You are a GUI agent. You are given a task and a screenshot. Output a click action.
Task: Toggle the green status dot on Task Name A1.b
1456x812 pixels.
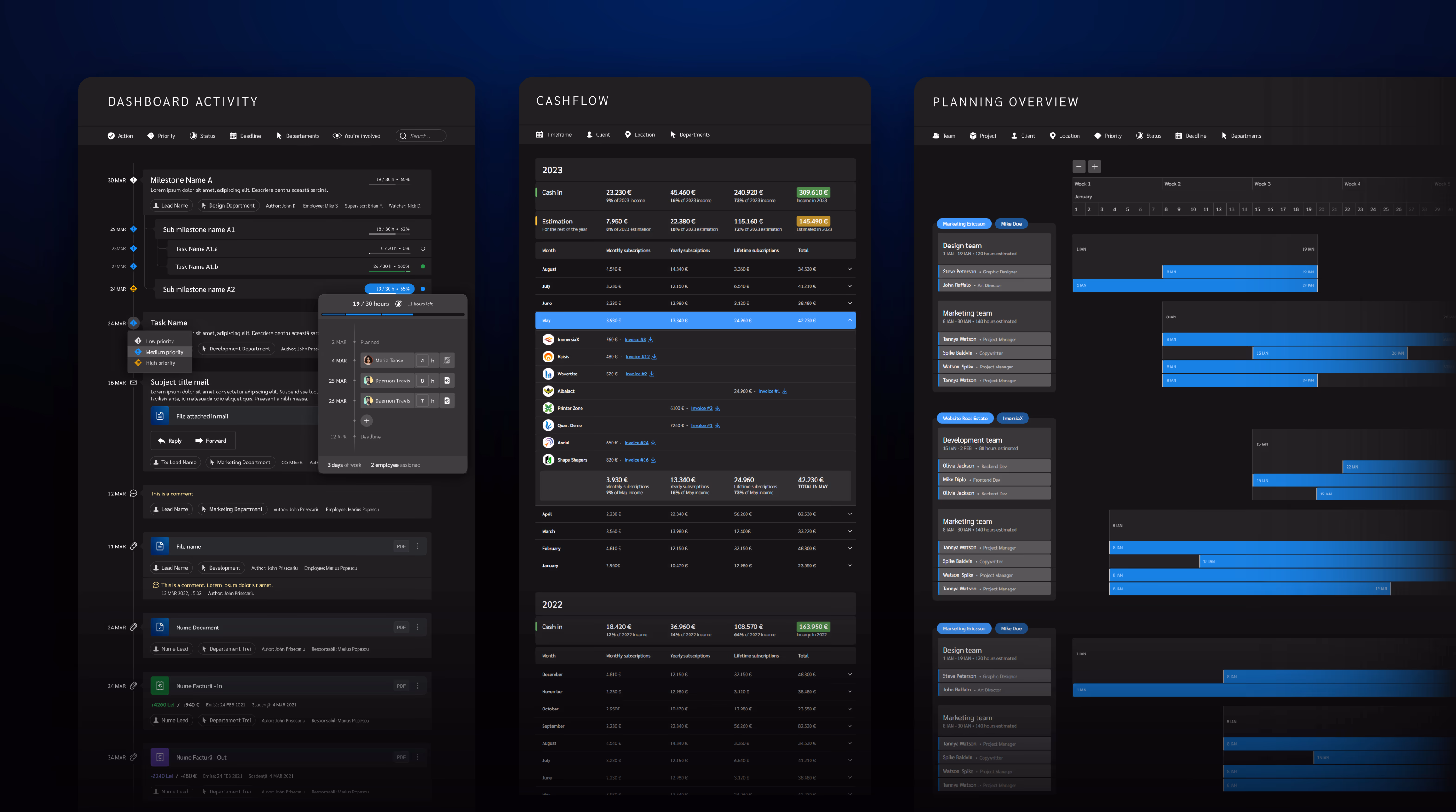coord(423,266)
